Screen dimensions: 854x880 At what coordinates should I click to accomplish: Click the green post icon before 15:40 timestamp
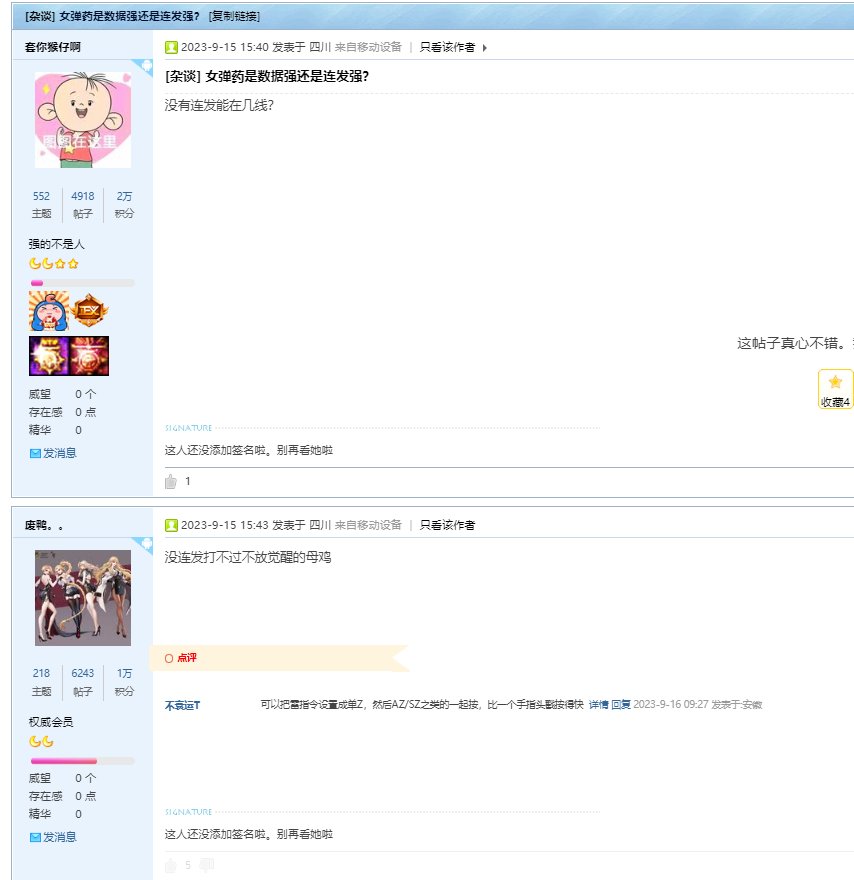click(171, 47)
